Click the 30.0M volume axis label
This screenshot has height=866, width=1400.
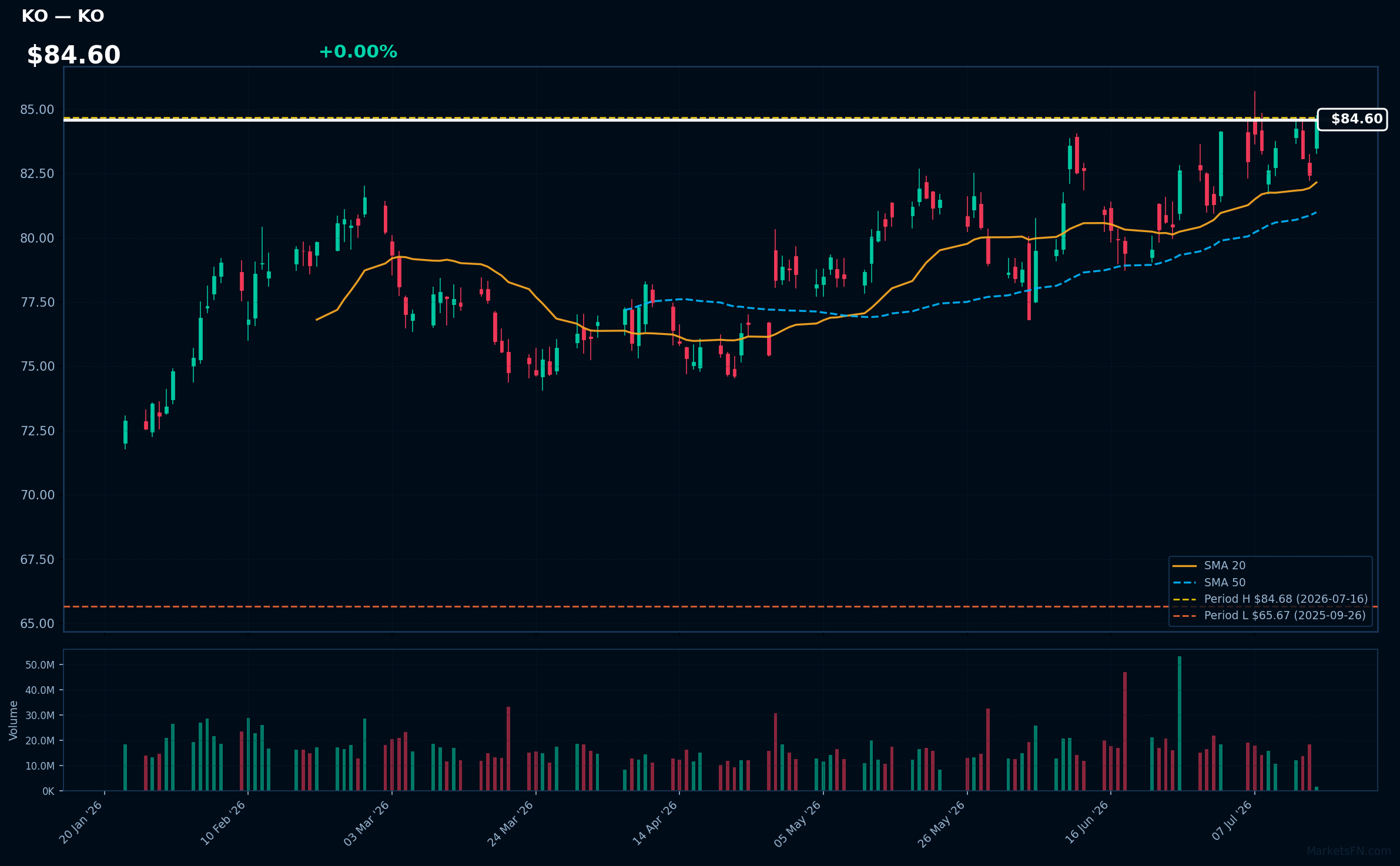(39, 716)
